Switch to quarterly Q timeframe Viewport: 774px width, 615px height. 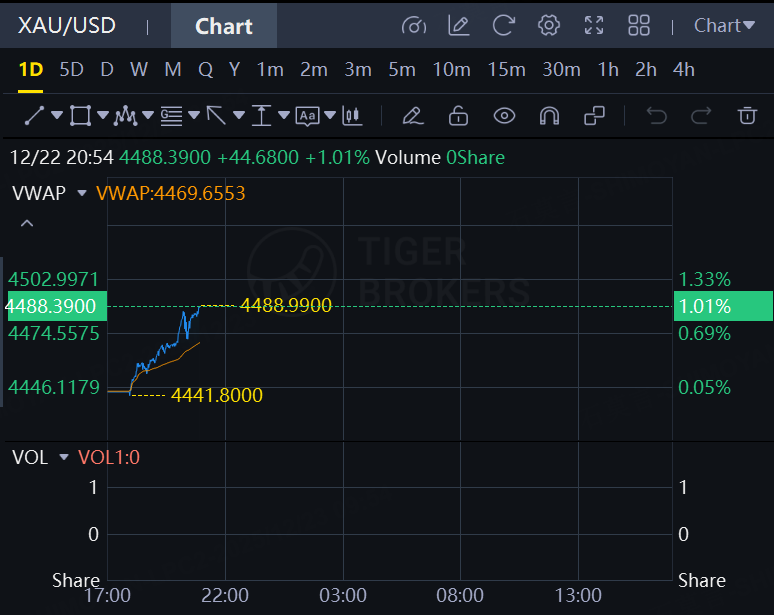pos(205,70)
